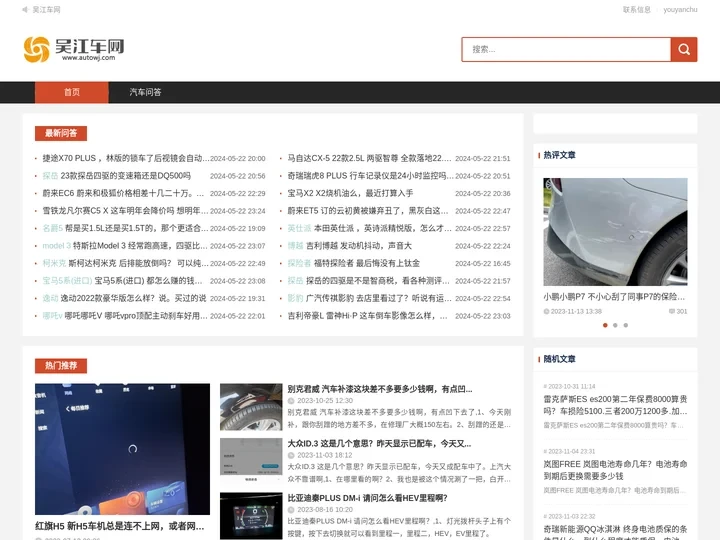Select the third carousel dot in 热评文章
The image size is (720, 540).
tap(625, 325)
